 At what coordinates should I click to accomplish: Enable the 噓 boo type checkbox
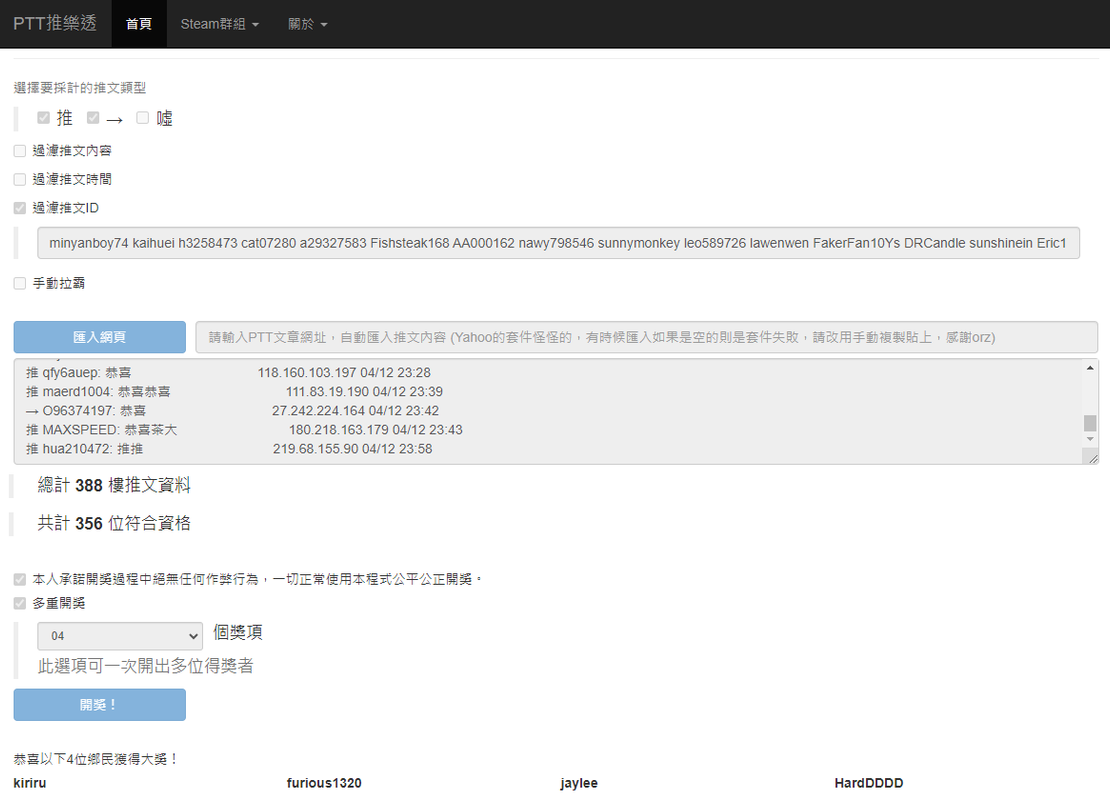click(142, 118)
